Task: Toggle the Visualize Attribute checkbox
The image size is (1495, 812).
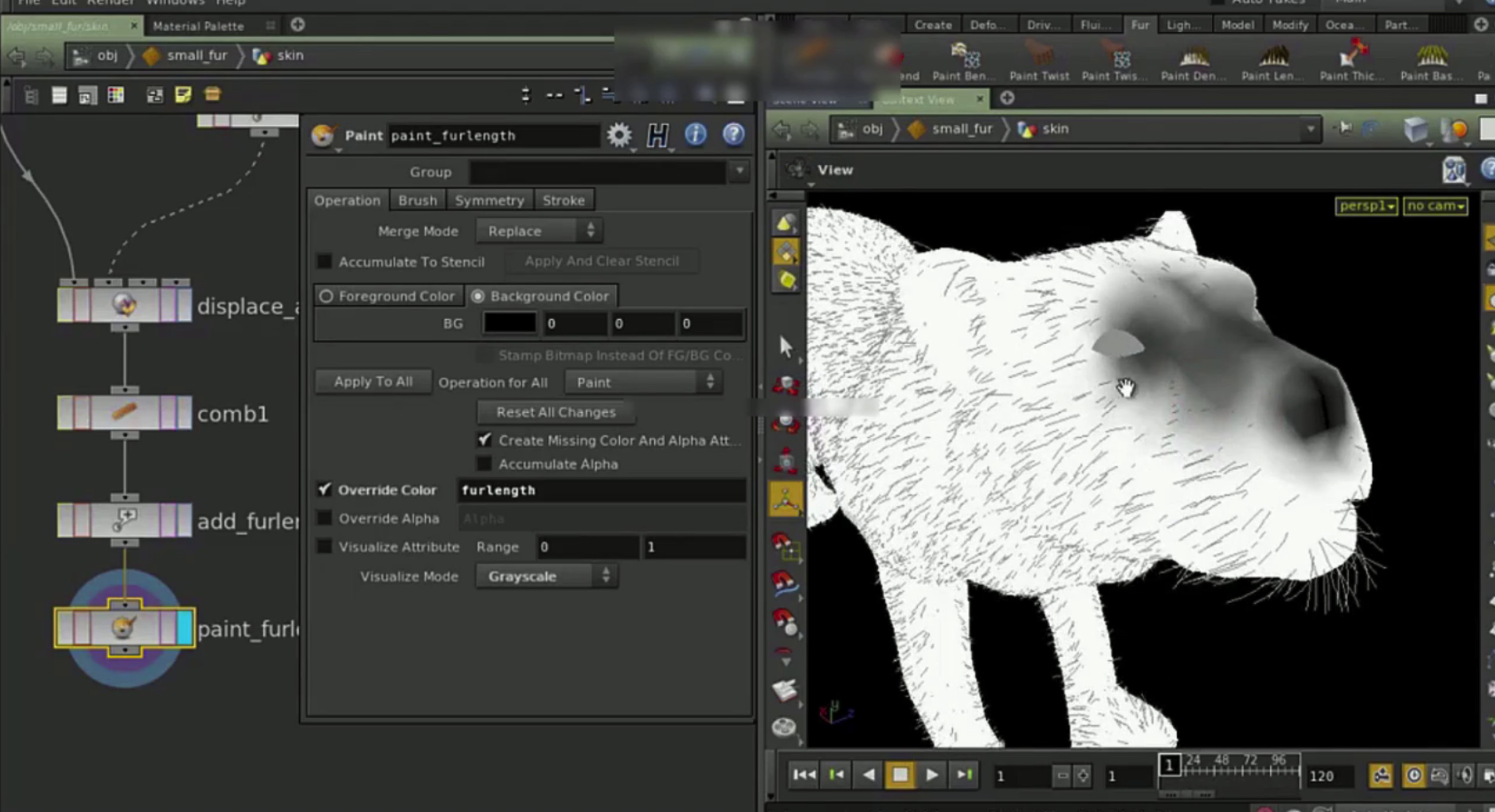Action: [325, 547]
